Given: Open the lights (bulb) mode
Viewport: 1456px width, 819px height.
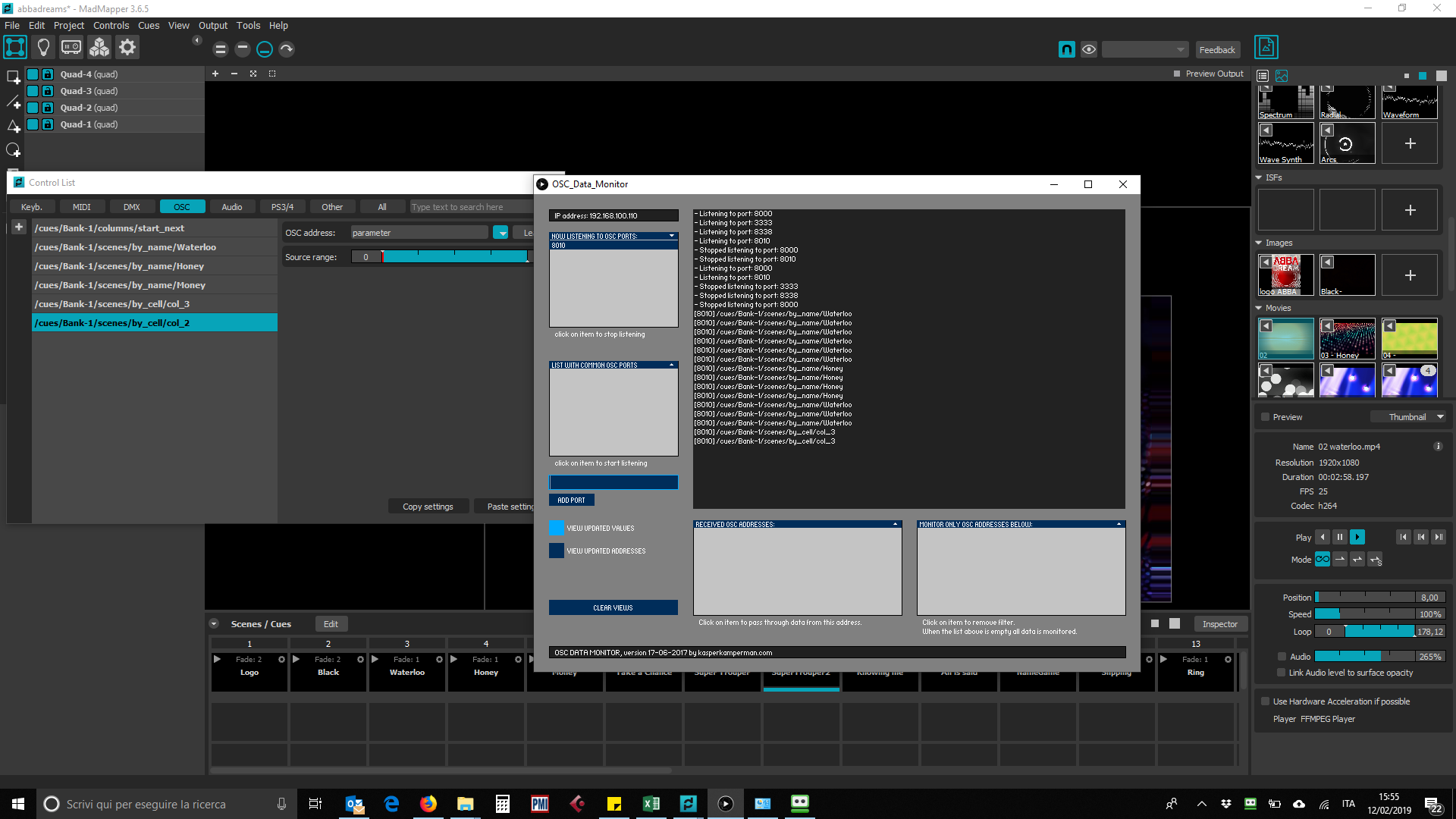Looking at the screenshot, I should point(43,48).
